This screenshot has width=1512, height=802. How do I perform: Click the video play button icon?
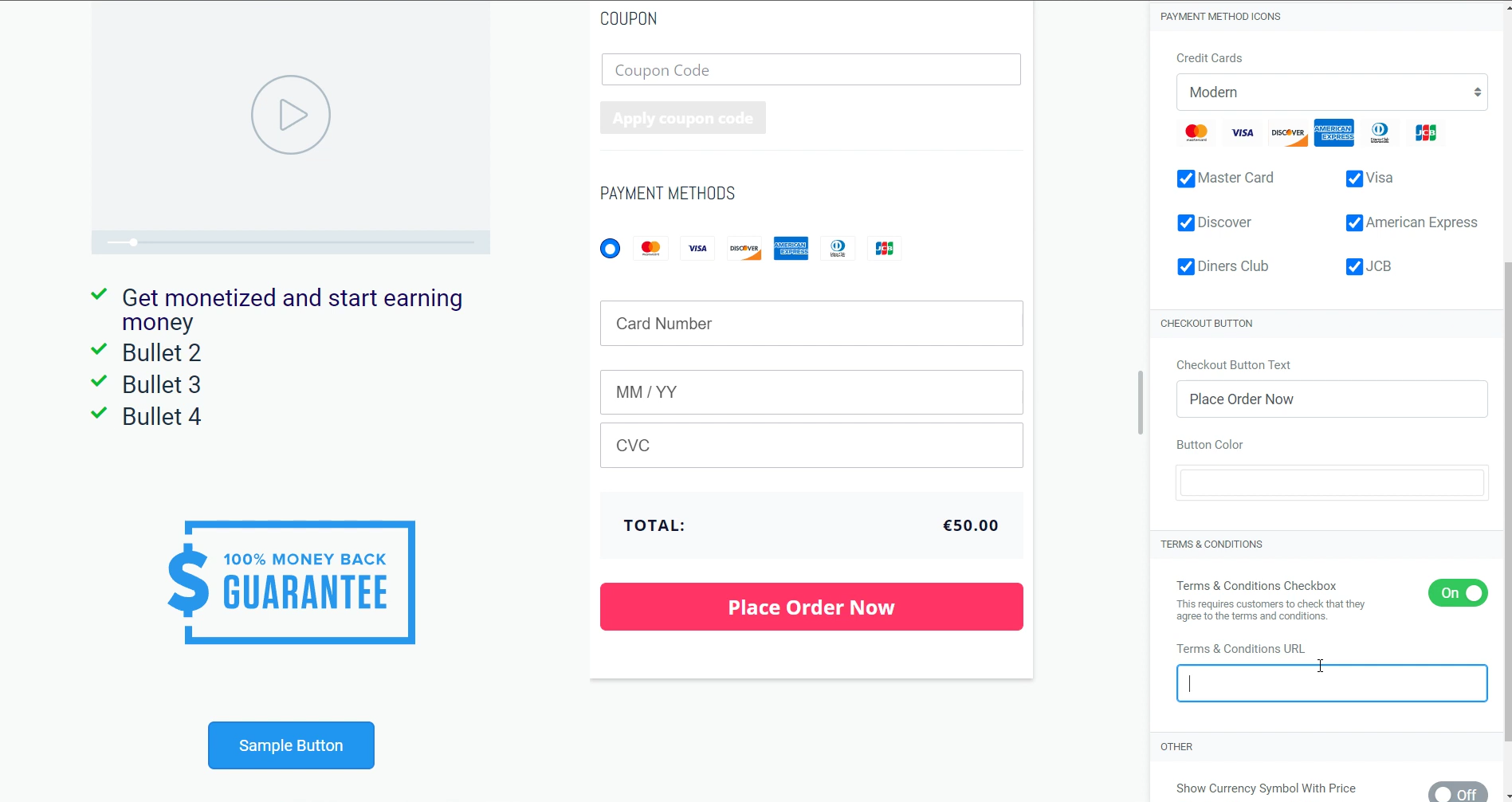pos(291,115)
